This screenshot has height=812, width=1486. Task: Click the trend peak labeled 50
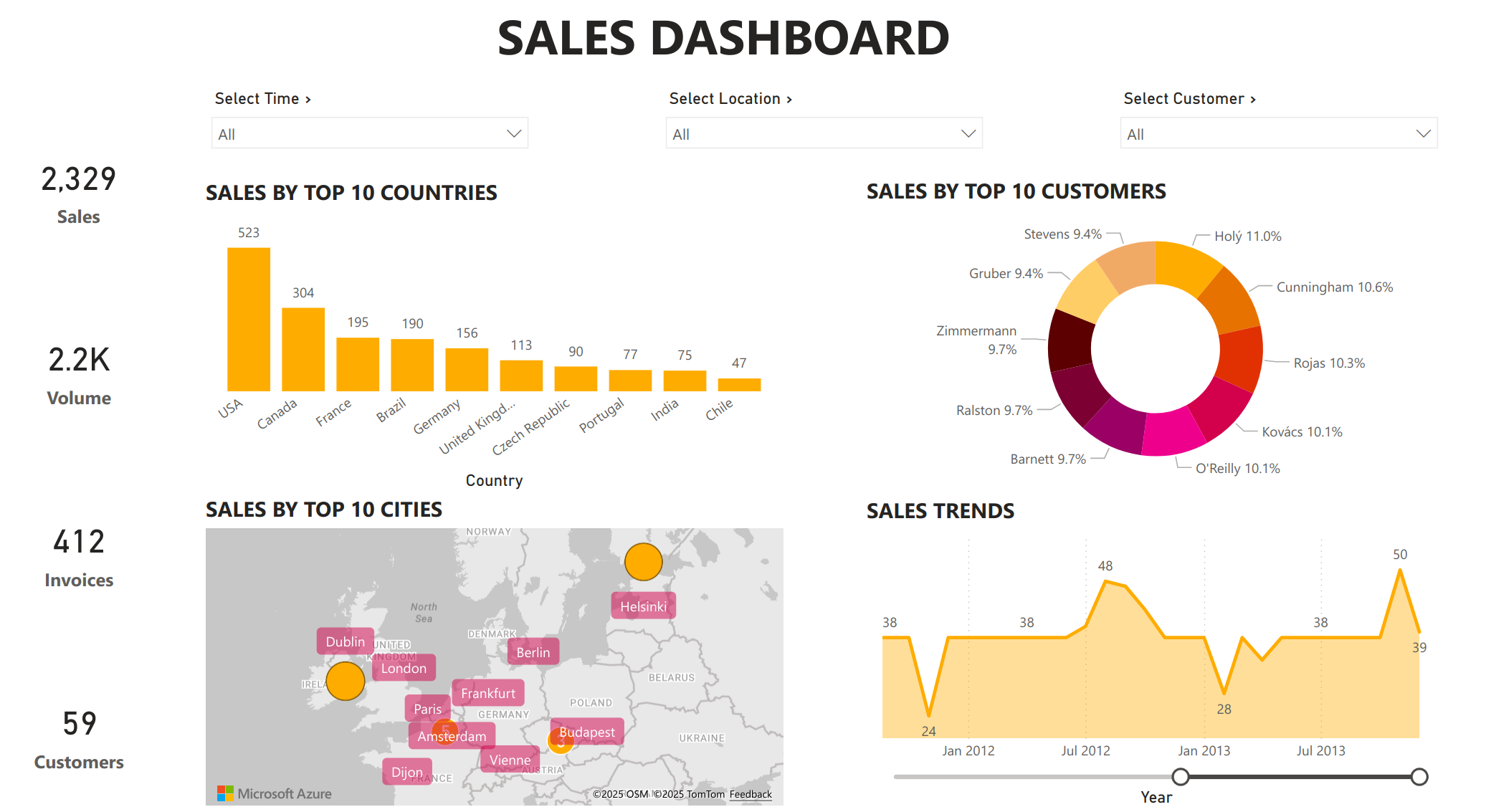pos(1400,570)
